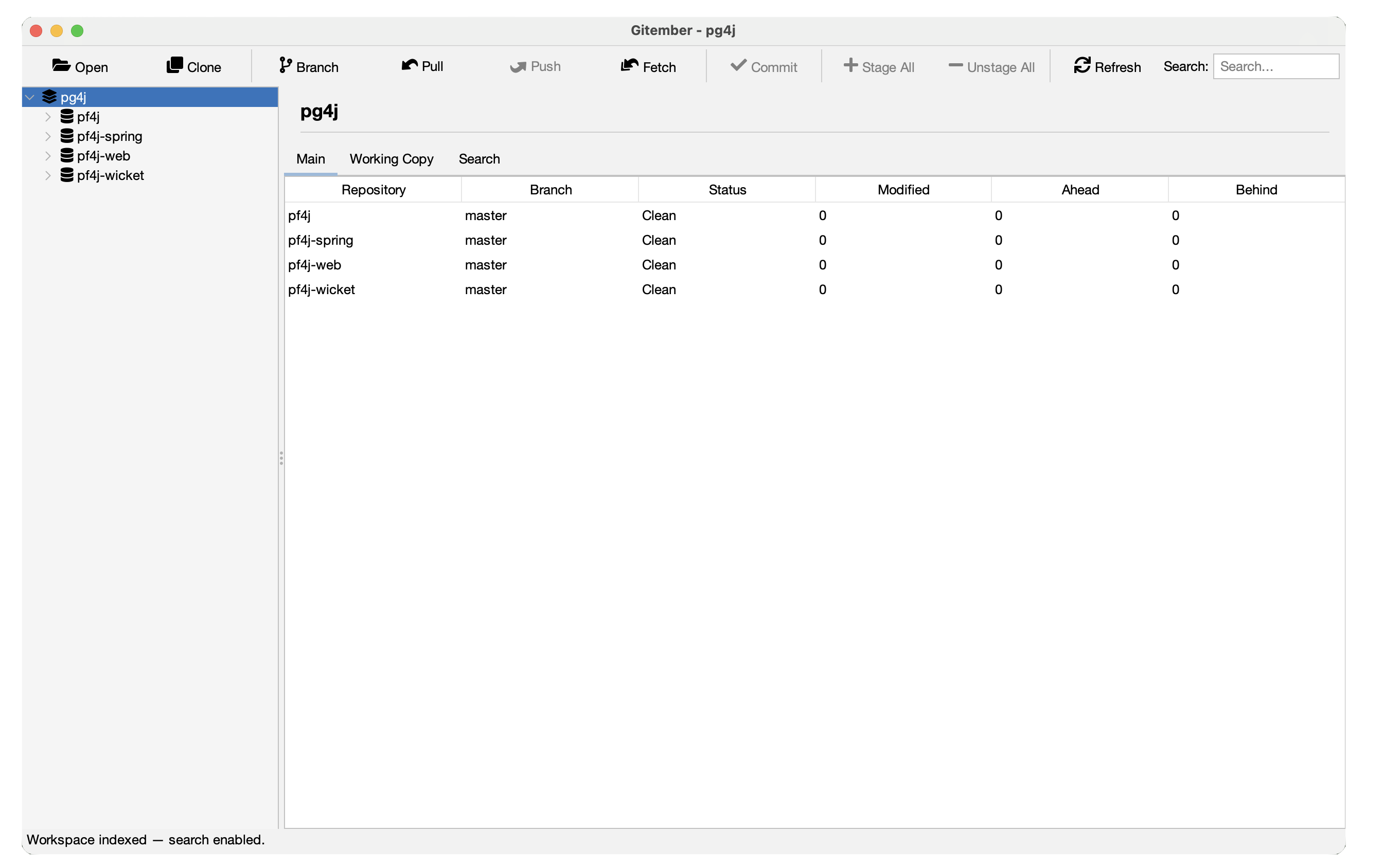Expand the pf4j-spring tree node
1384x868 pixels.
tap(48, 136)
